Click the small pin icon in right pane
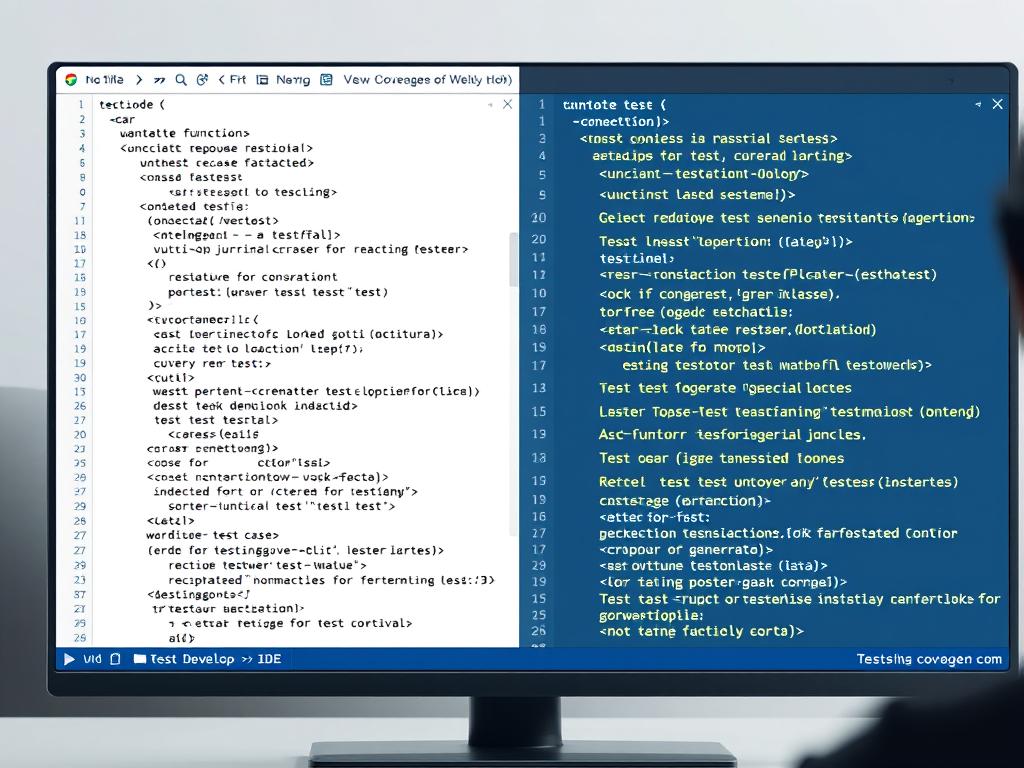 pyautogui.click(x=978, y=104)
